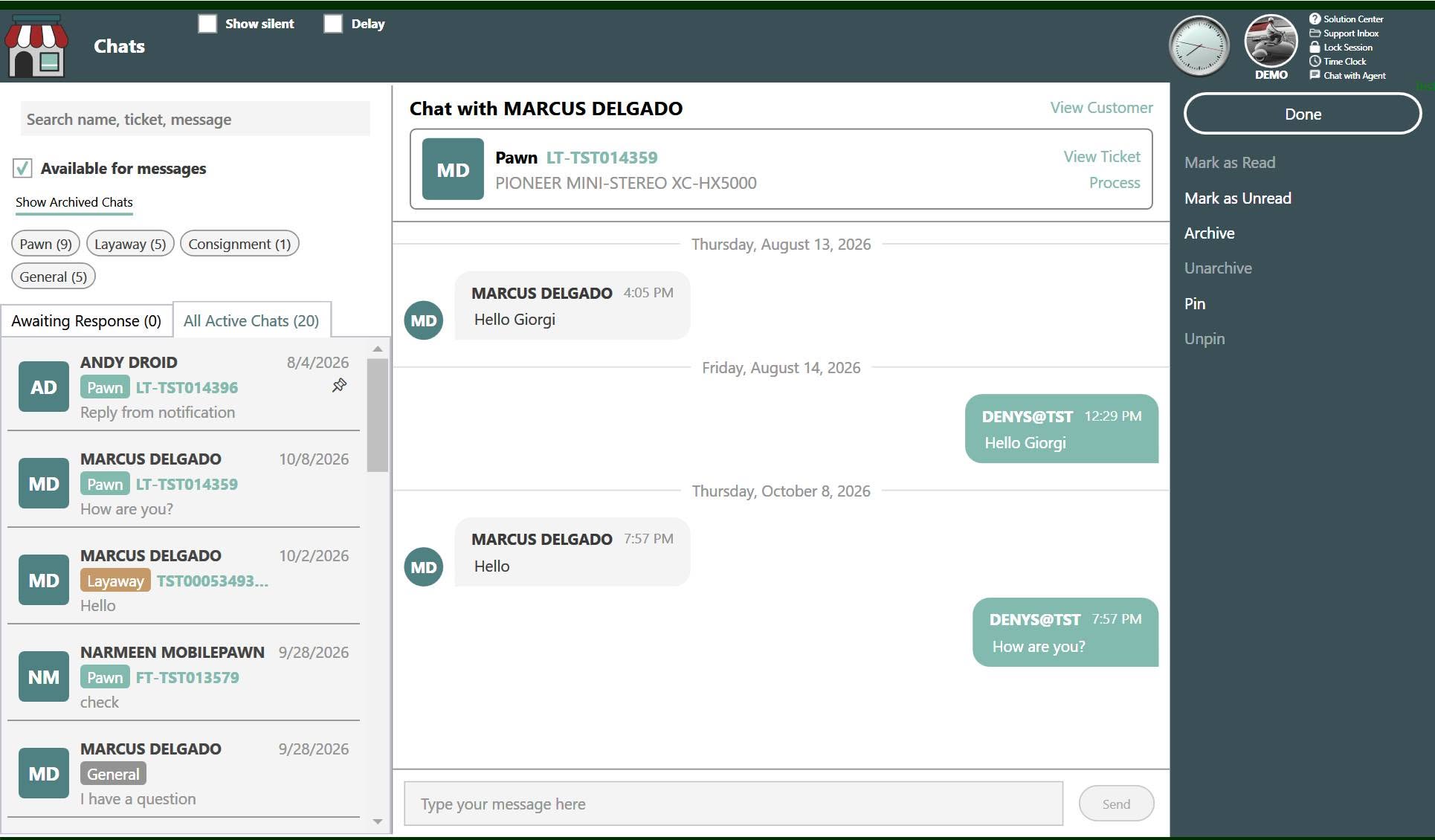Start Chat with Agent

(x=1348, y=76)
